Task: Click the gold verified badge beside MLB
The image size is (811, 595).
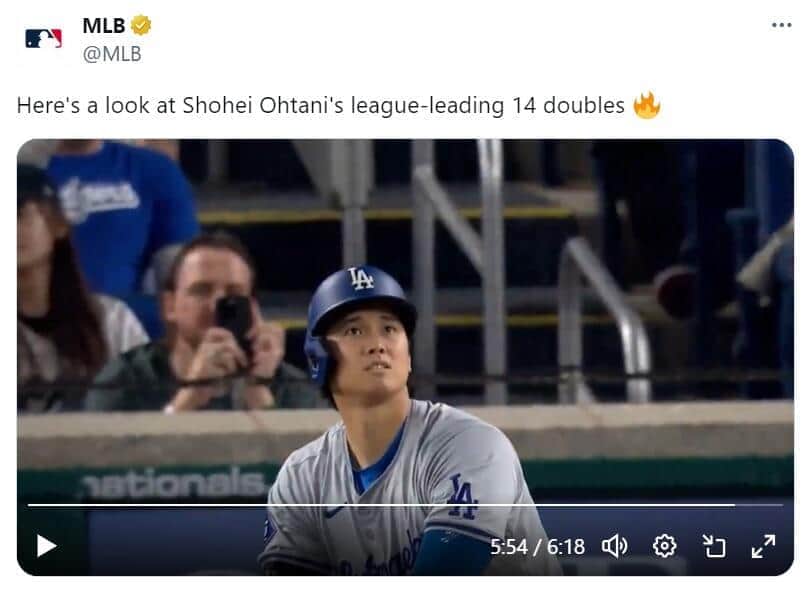Action: pyautogui.click(x=142, y=26)
